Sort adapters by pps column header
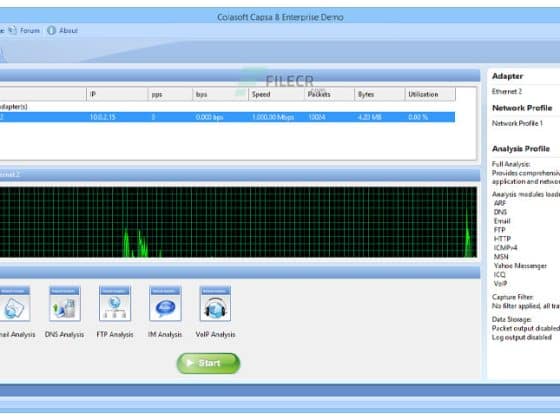The image size is (560, 420). click(170, 94)
